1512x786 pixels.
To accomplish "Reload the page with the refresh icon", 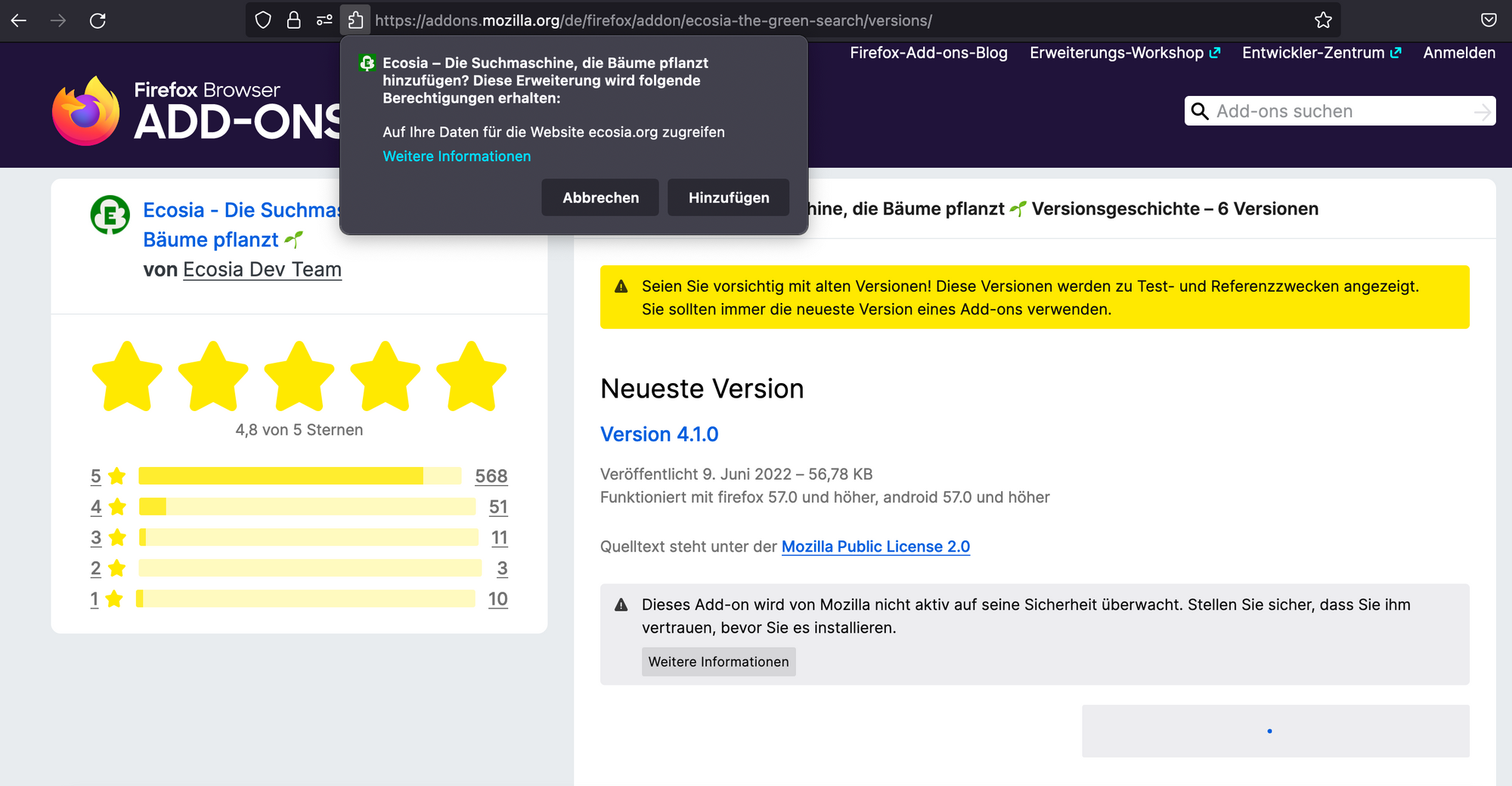I will (98, 20).
